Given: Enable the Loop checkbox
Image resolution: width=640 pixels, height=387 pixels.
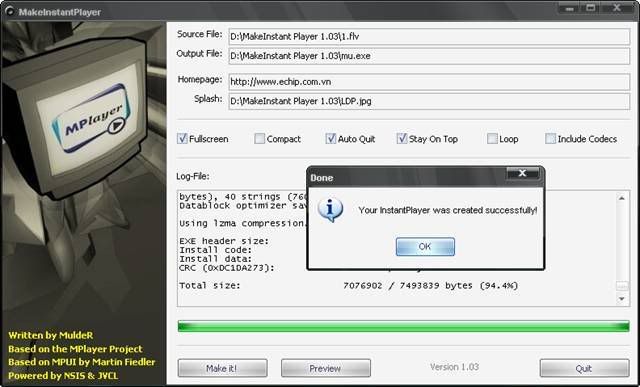Looking at the screenshot, I should (x=492, y=138).
